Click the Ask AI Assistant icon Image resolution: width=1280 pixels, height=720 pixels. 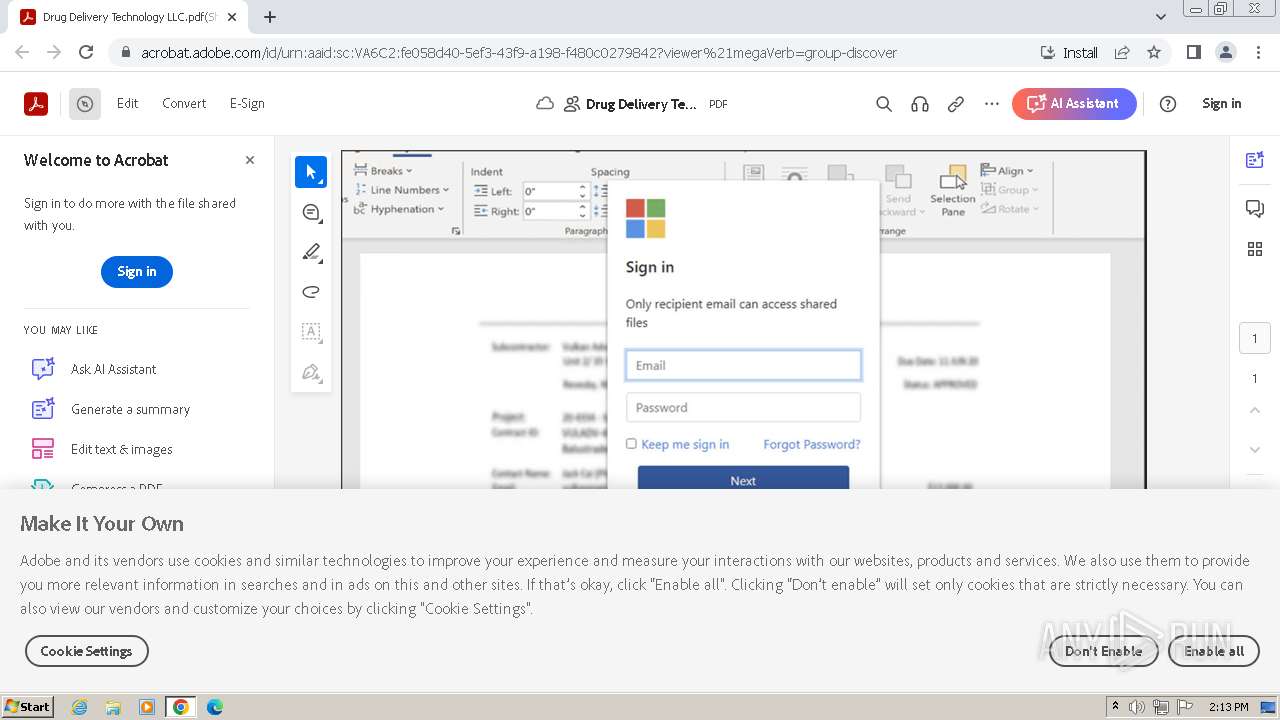point(43,369)
